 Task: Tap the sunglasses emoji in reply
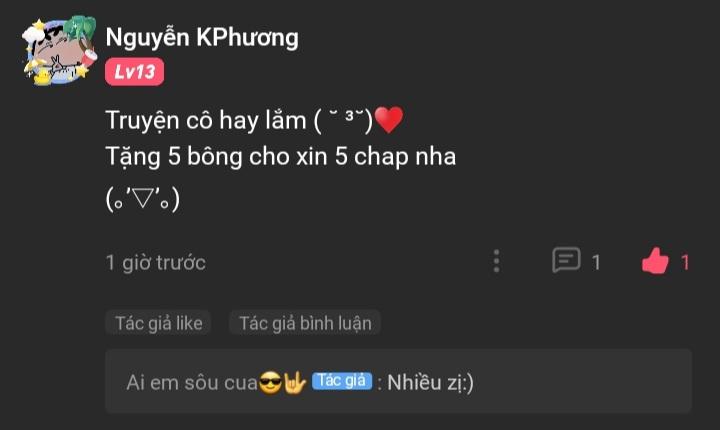point(270,383)
